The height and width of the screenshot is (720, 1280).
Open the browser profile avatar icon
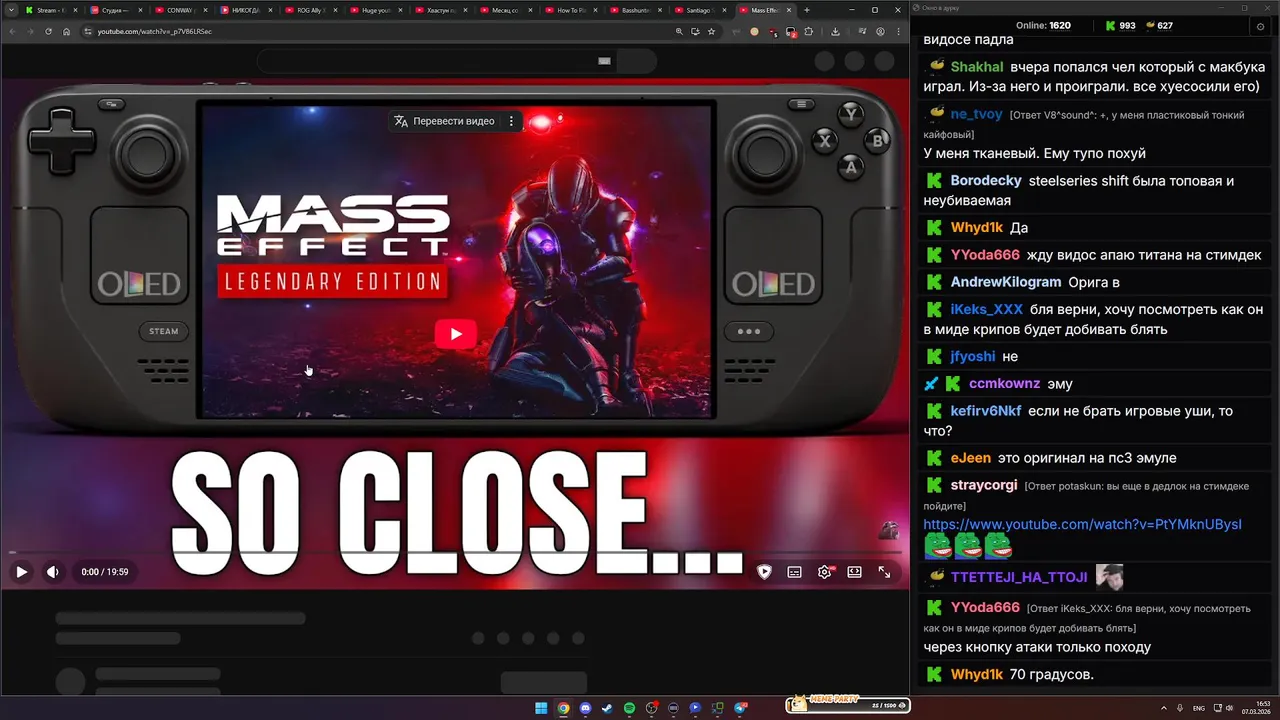880,31
